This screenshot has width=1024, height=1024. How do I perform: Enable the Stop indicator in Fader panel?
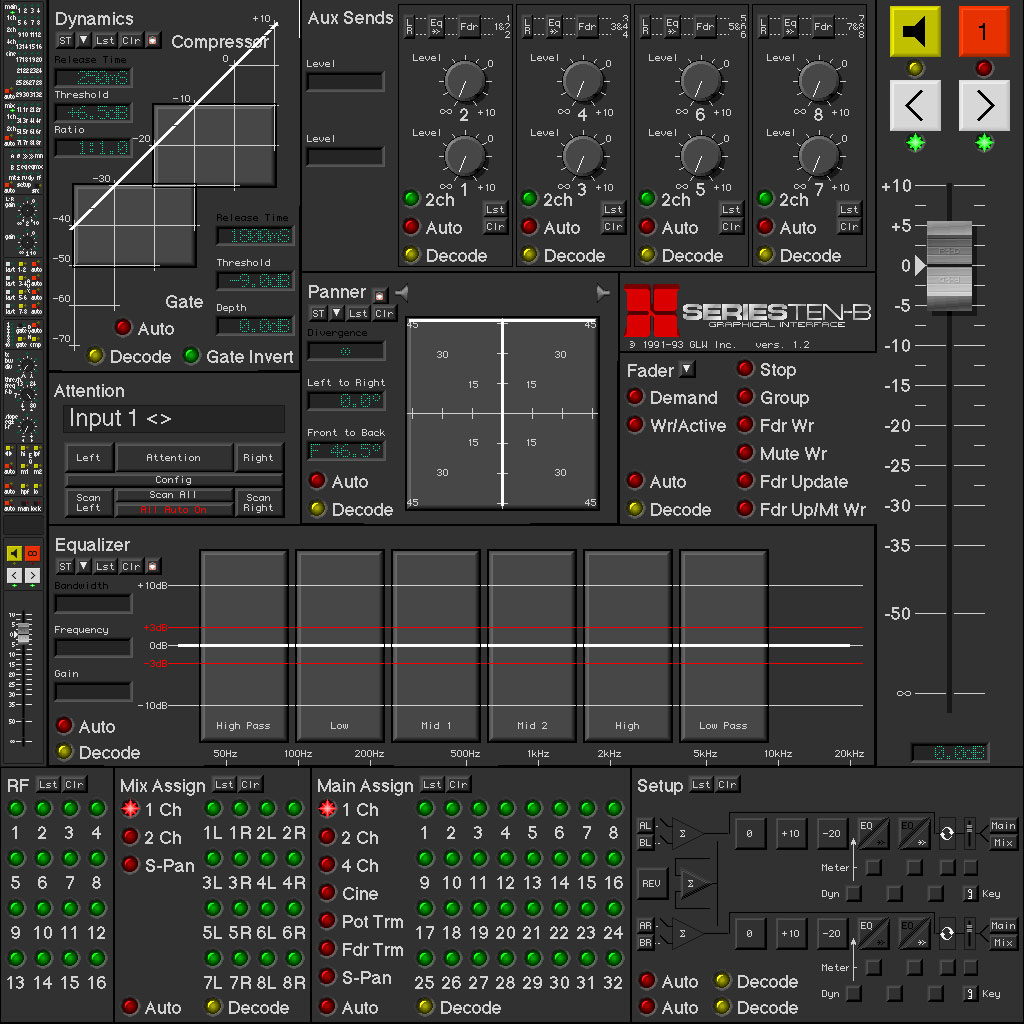point(745,369)
